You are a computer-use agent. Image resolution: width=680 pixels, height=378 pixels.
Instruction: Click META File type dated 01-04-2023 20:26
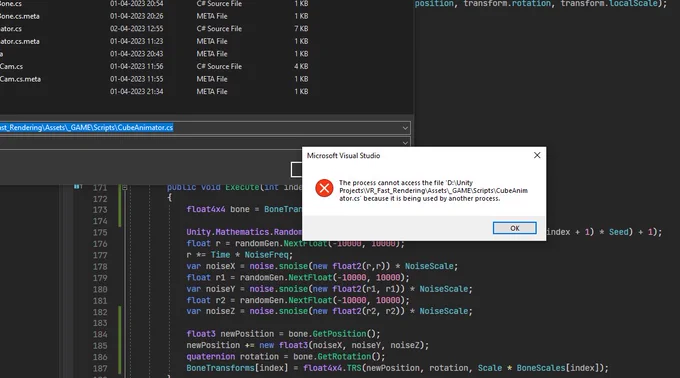pyautogui.click(x=212, y=16)
